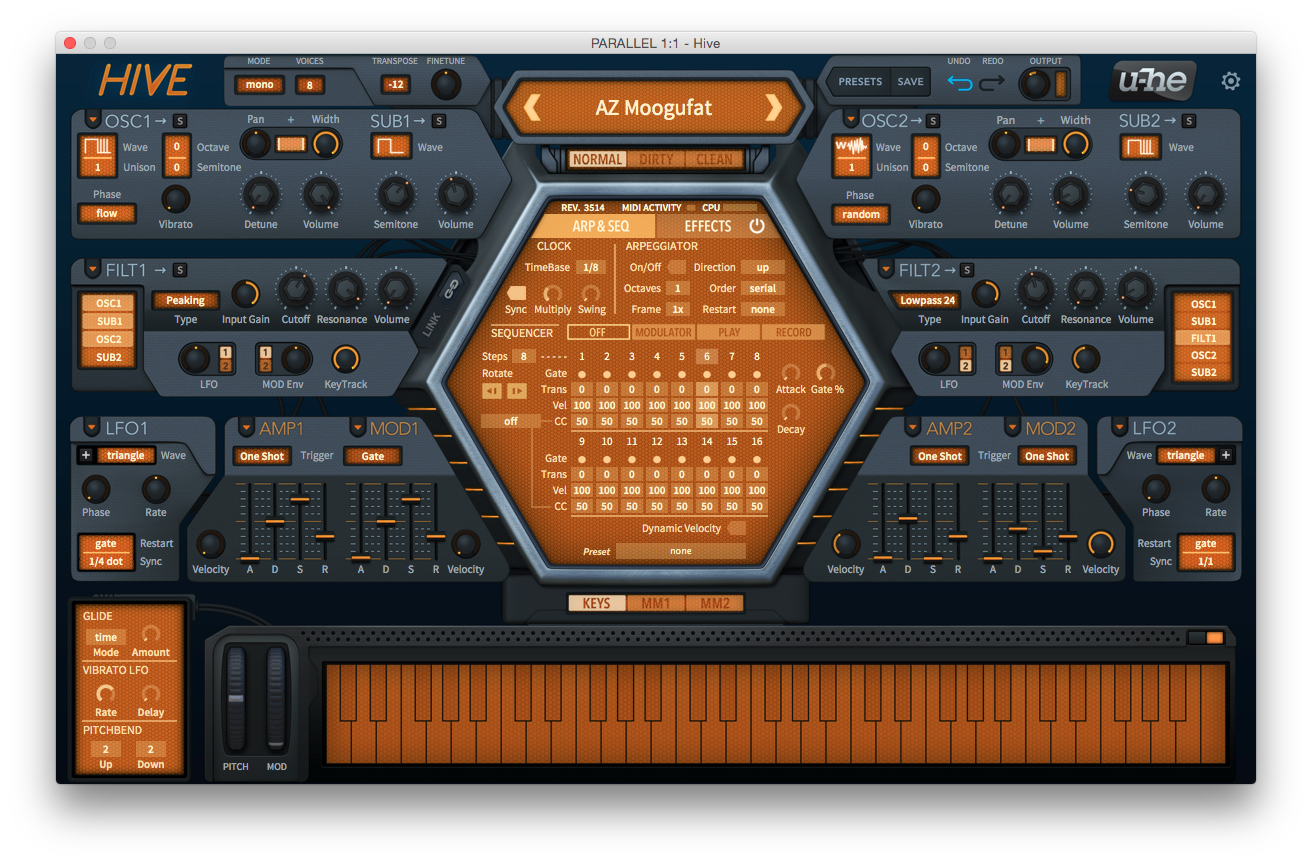Image resolution: width=1312 pixels, height=864 pixels.
Task: Toggle FILT1 input on FILT2
Action: tap(1203, 338)
